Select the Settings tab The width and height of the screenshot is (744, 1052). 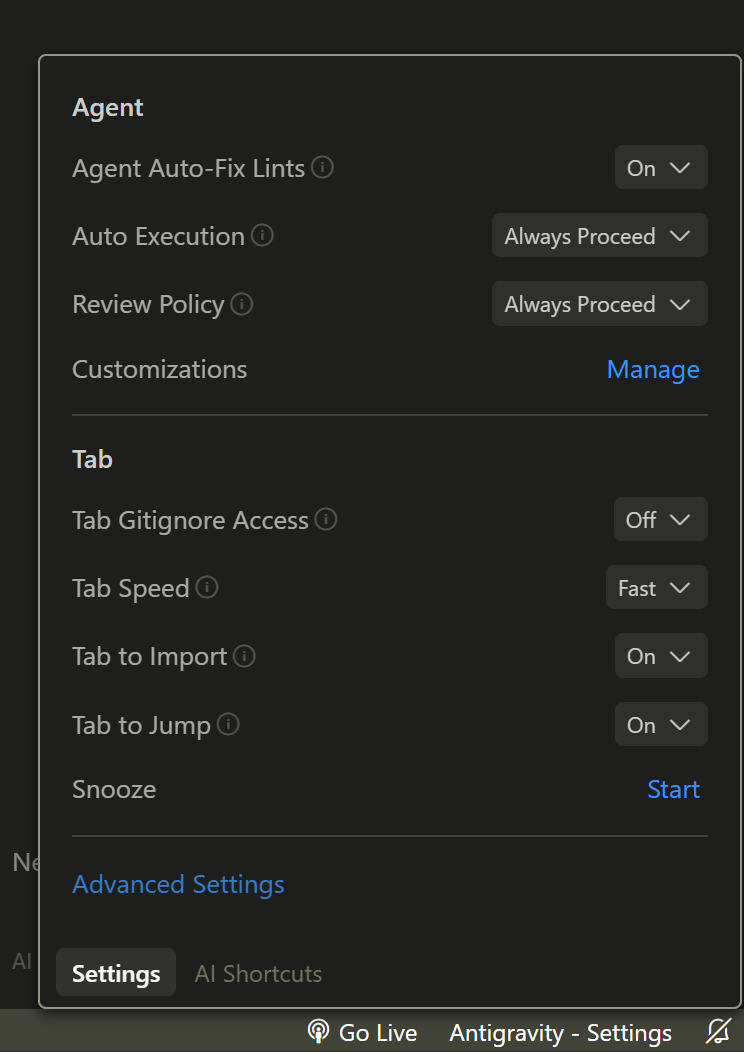click(116, 973)
